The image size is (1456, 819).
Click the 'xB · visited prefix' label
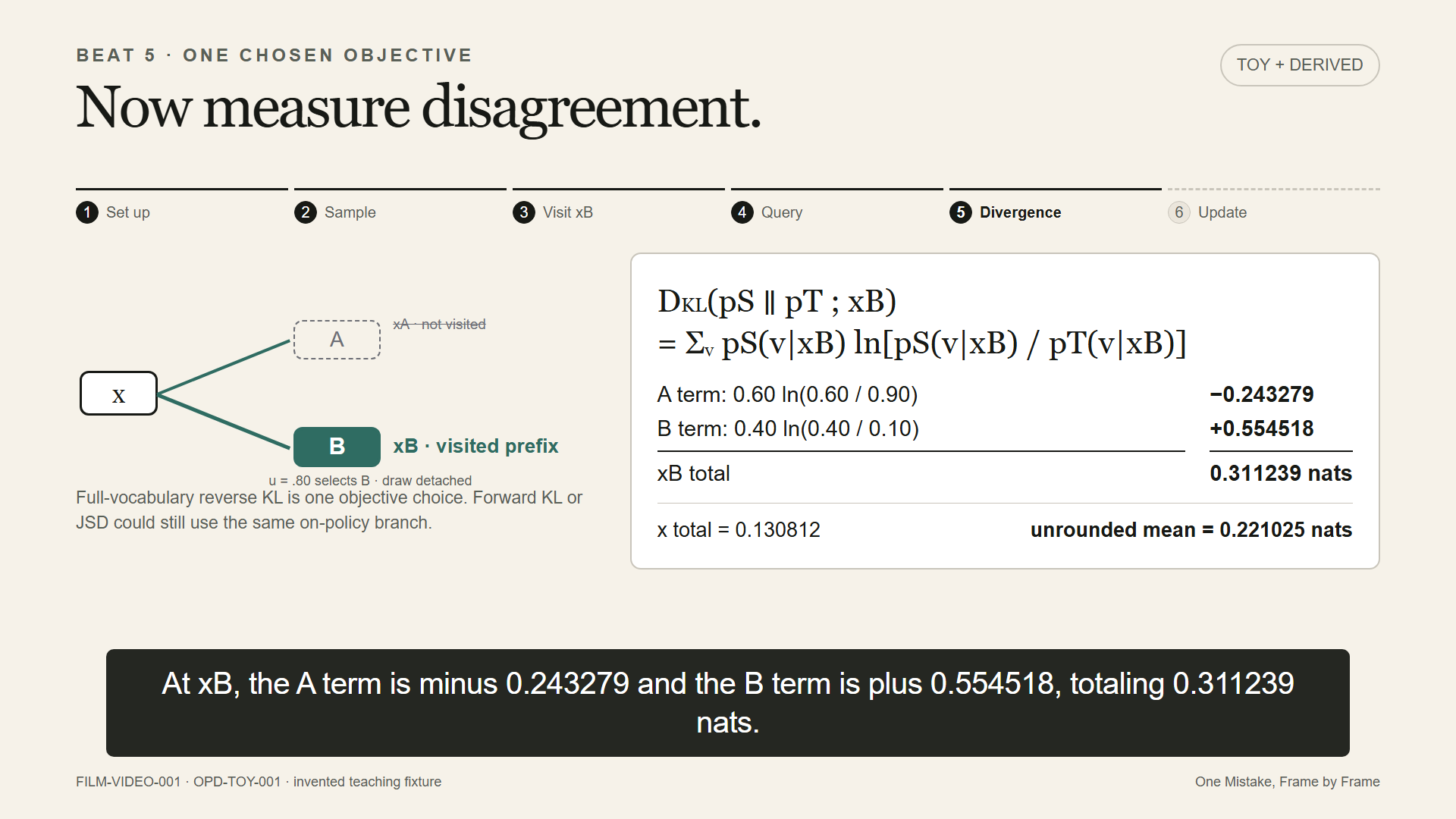(475, 446)
